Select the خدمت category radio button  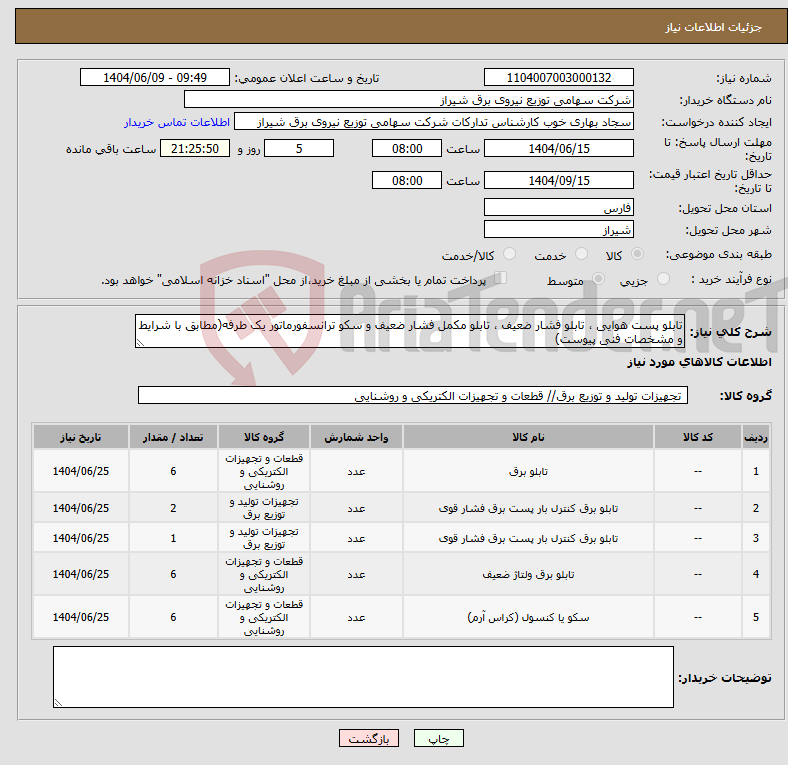(581, 254)
